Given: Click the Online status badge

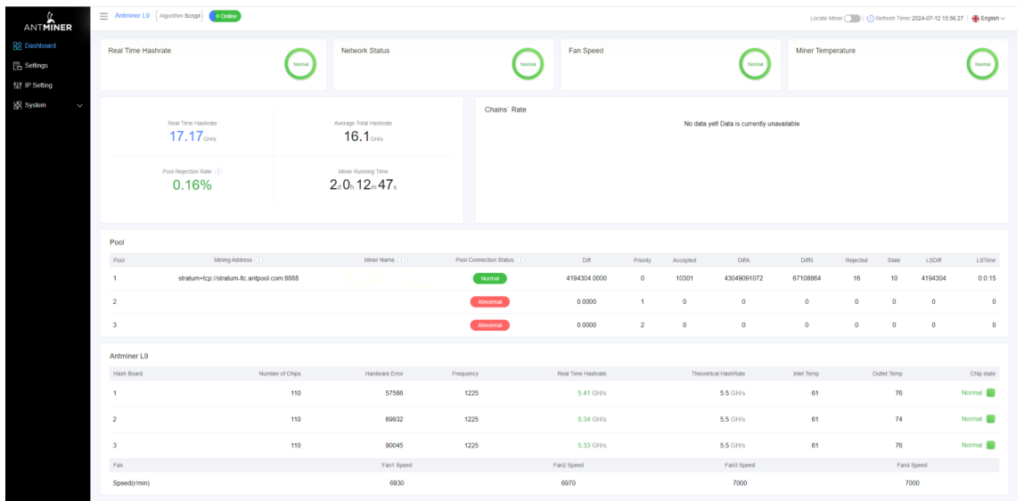Looking at the screenshot, I should coord(225,16).
